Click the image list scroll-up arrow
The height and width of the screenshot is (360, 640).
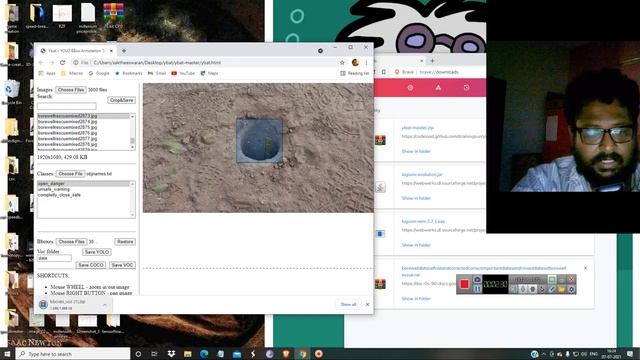(x=132, y=117)
